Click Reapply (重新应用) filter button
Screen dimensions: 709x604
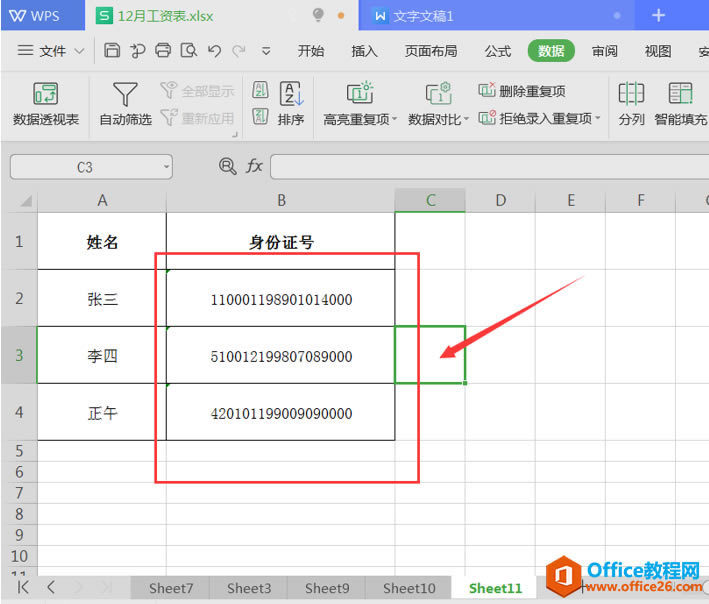point(197,118)
